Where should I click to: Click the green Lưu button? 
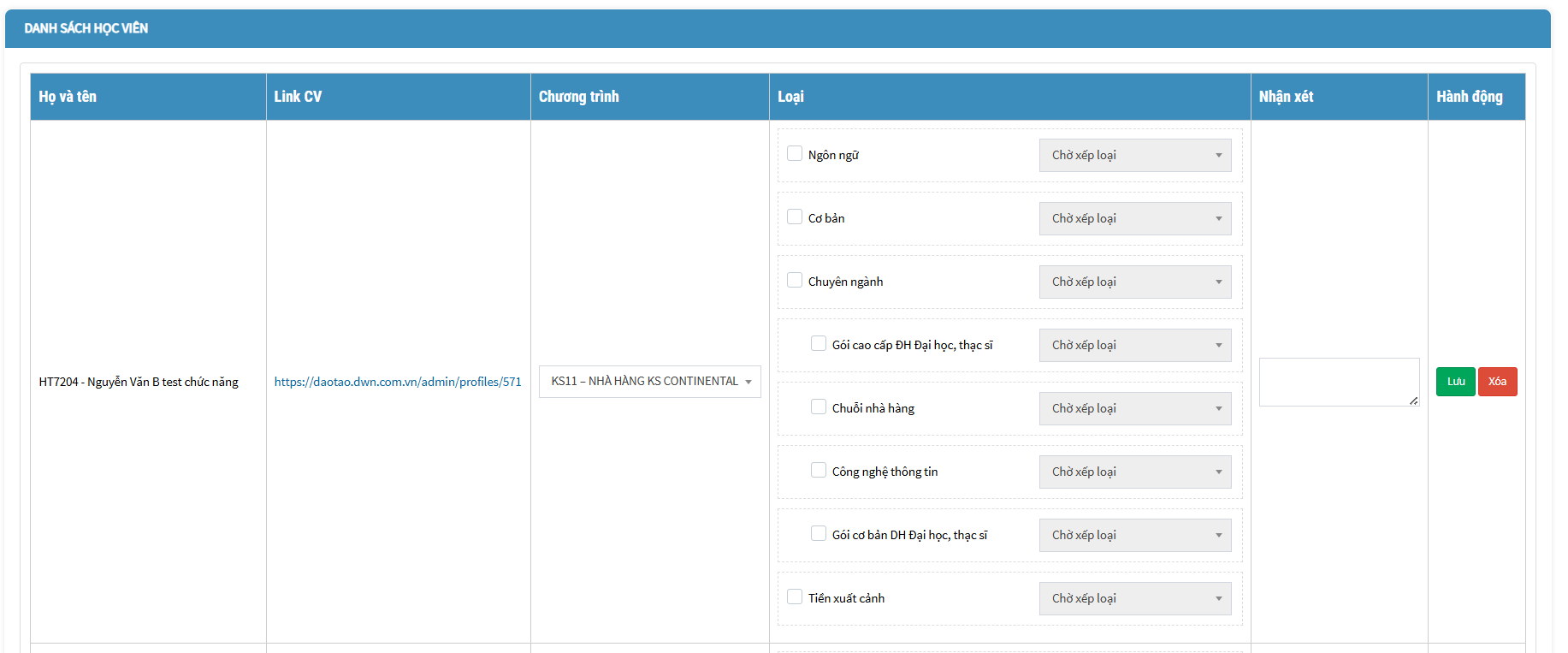1455,382
